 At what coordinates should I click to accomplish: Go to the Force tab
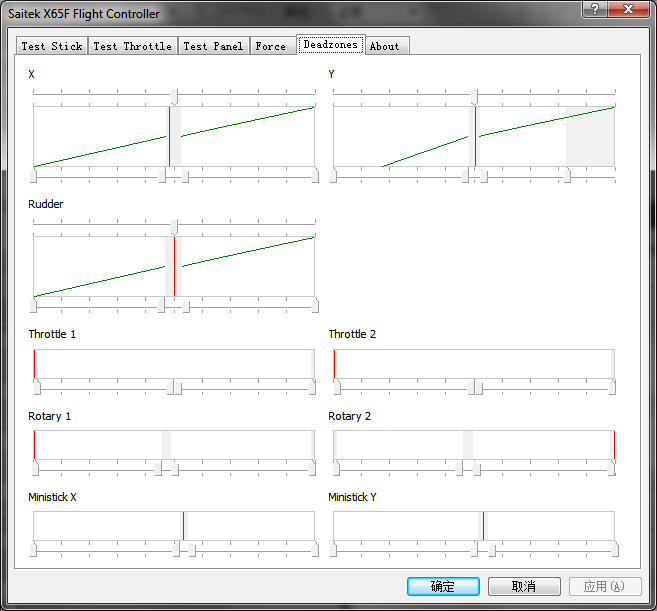271,46
